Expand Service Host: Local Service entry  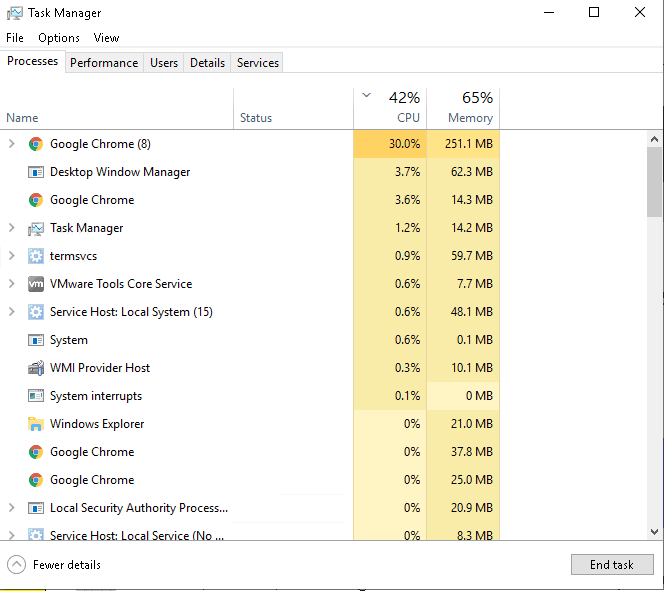click(x=11, y=535)
